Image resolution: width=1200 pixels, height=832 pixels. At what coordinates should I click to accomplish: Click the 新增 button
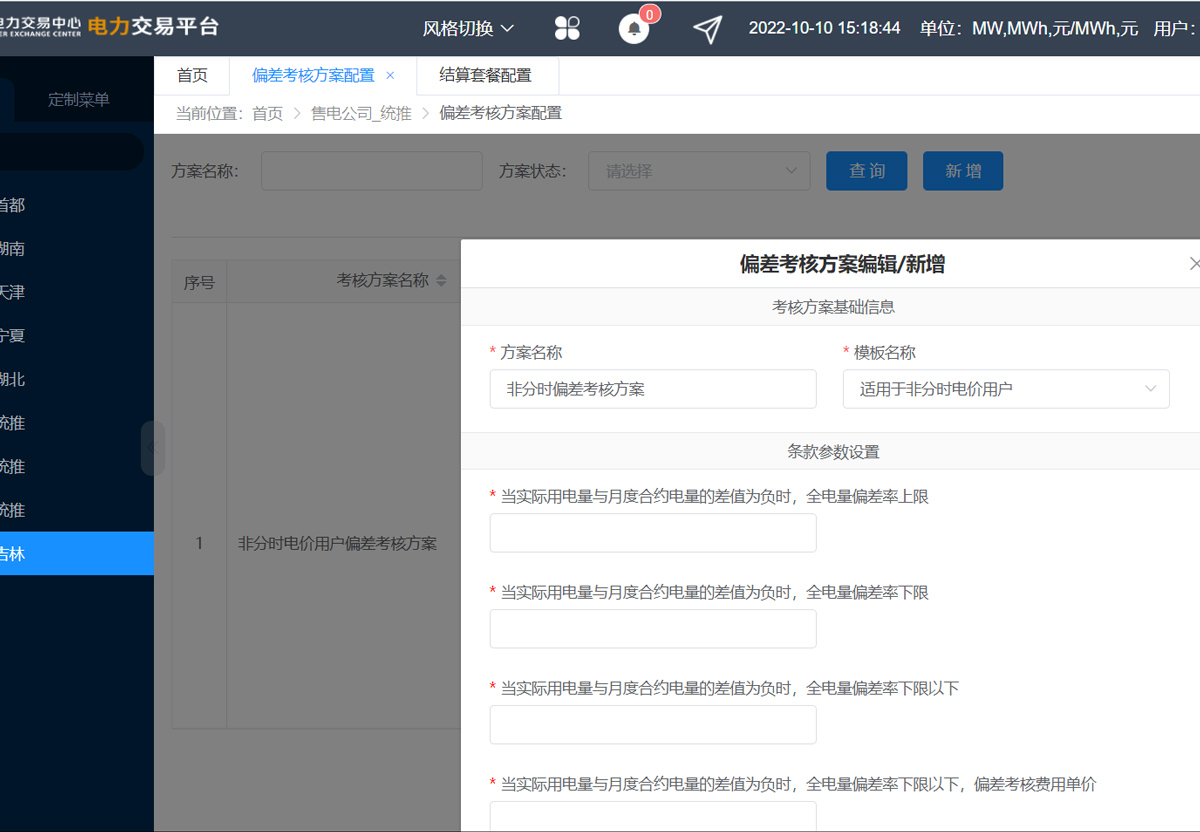tap(963, 171)
